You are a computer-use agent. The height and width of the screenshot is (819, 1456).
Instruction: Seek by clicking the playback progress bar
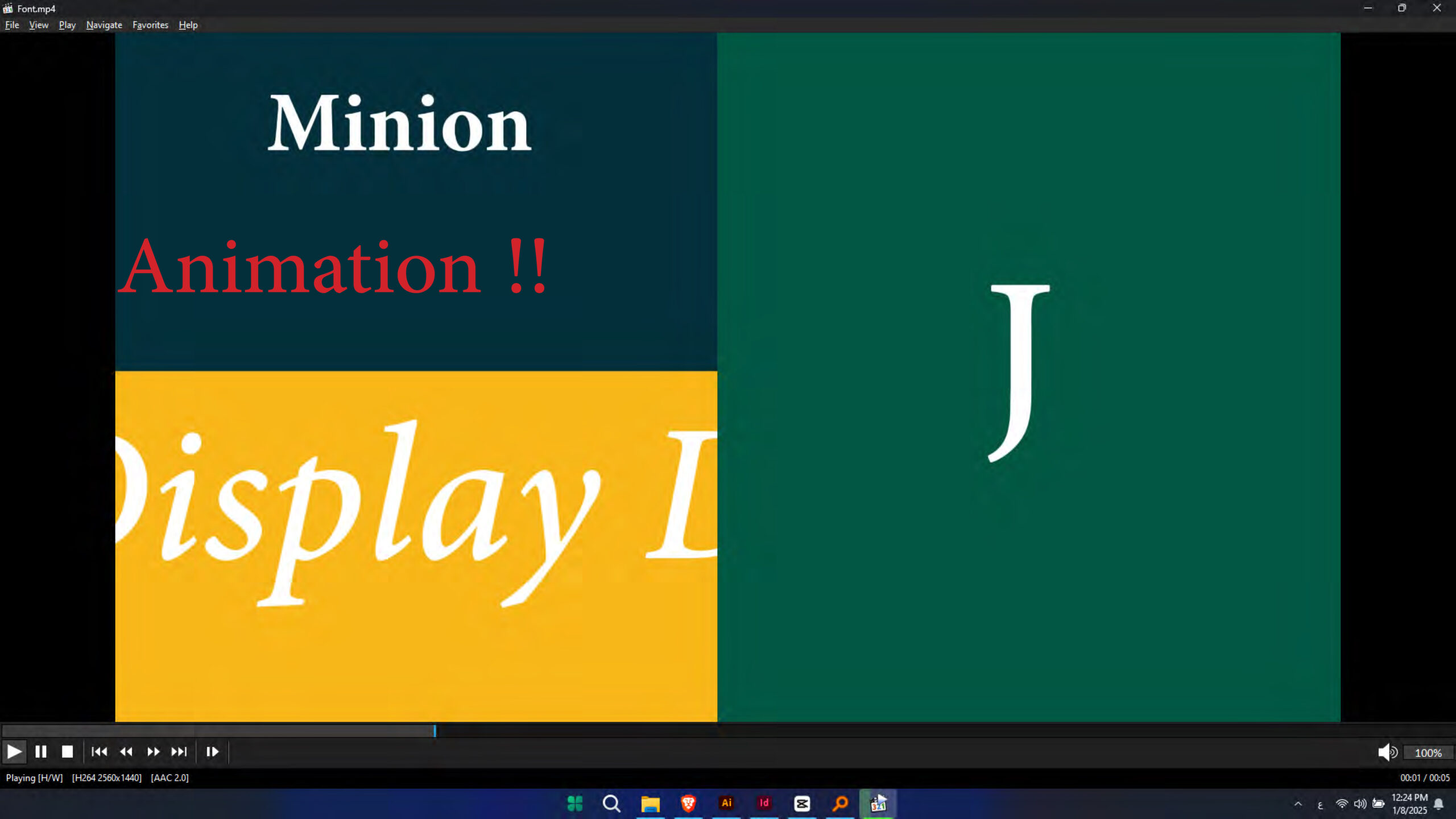(x=728, y=731)
